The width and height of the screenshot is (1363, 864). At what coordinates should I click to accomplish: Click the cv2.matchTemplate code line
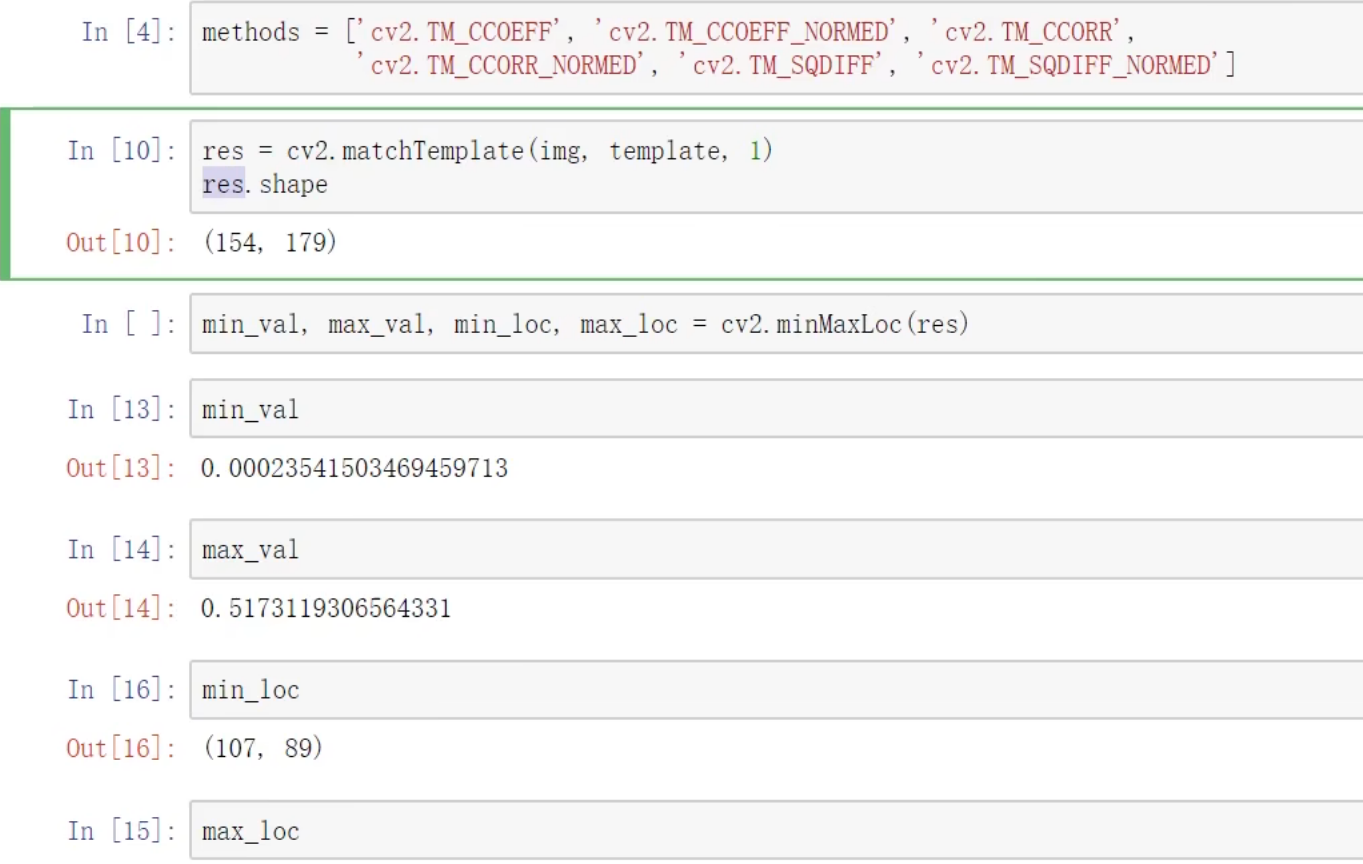tap(487, 151)
